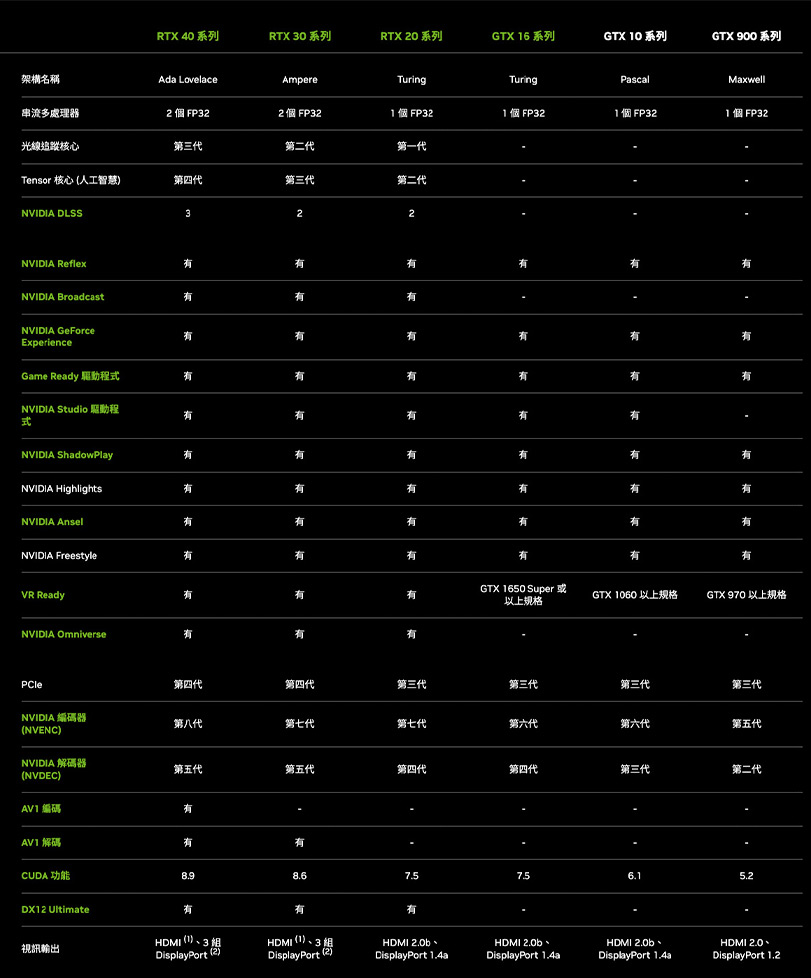The height and width of the screenshot is (978, 811).
Task: Open the GTX 16 系列 column header link
Action: (523, 36)
